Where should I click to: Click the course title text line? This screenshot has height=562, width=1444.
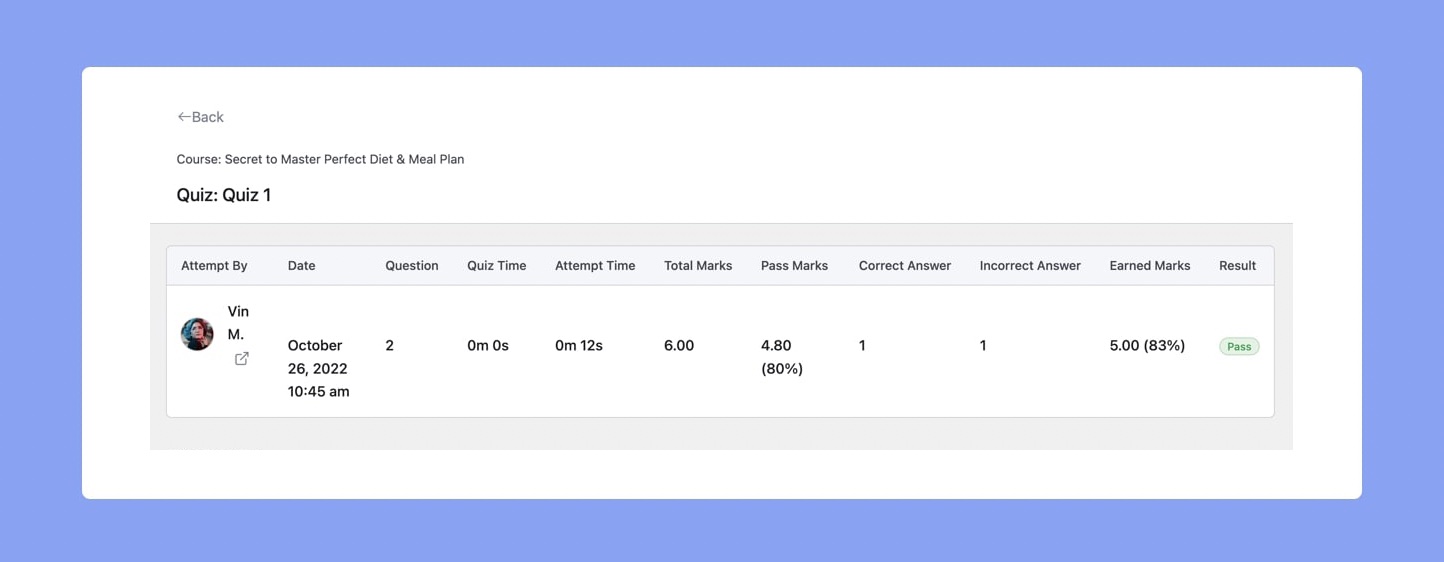pyautogui.click(x=320, y=159)
